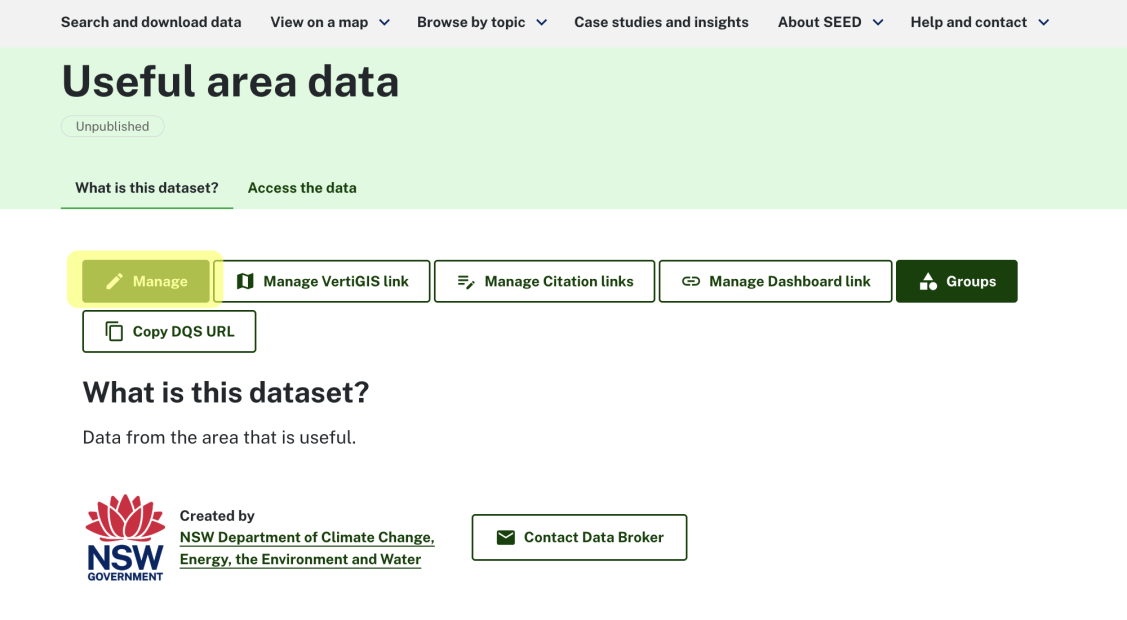1127x620 pixels.
Task: Click the pencil icon on Manage button
Action: tap(114, 281)
